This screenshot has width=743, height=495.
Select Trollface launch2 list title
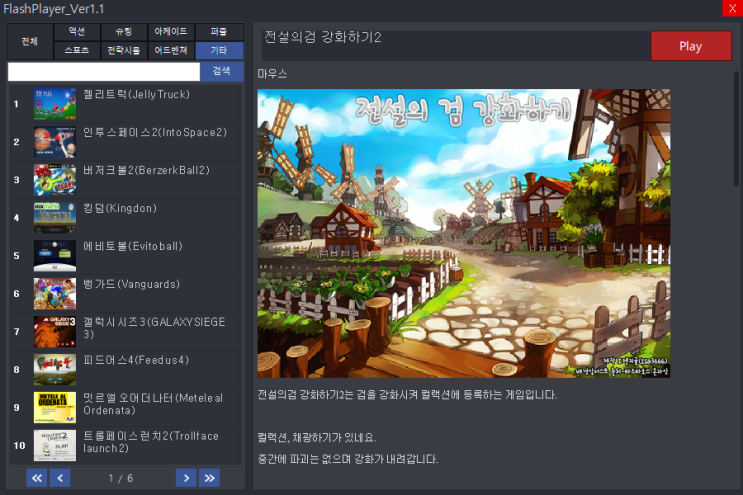151,441
